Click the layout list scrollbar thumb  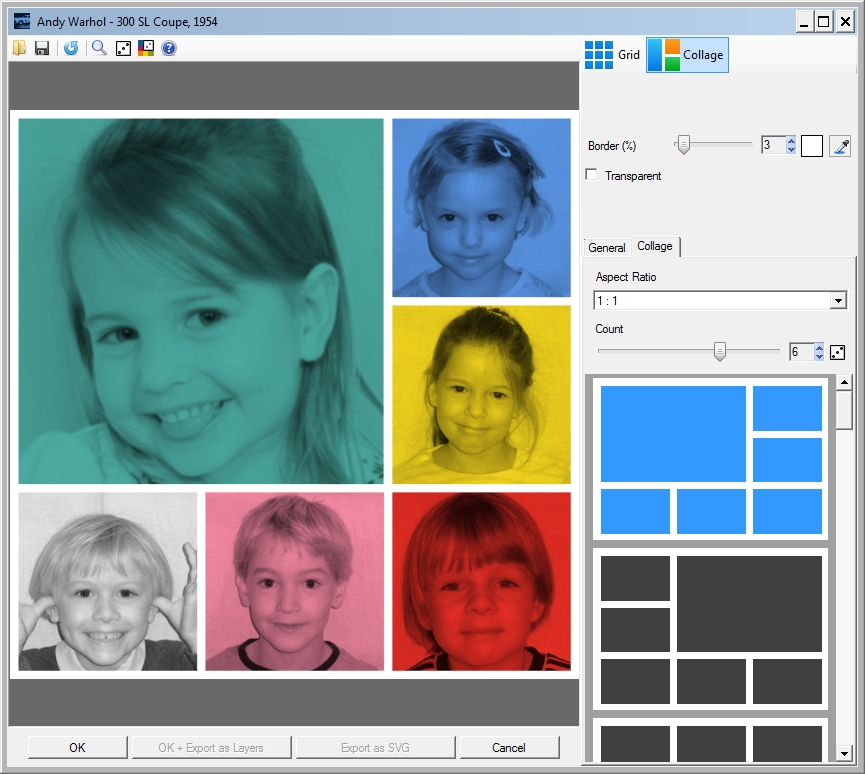844,409
